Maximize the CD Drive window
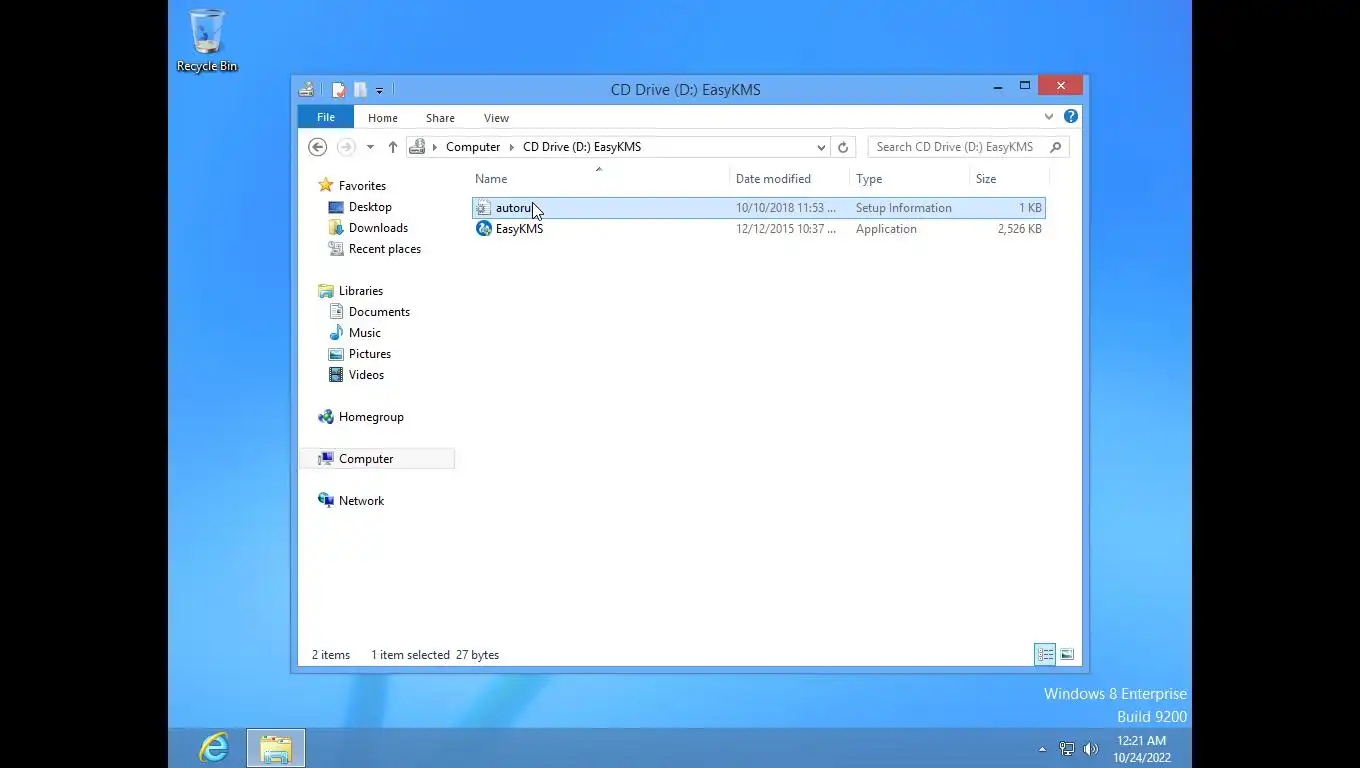This screenshot has width=1360, height=768. (1025, 87)
